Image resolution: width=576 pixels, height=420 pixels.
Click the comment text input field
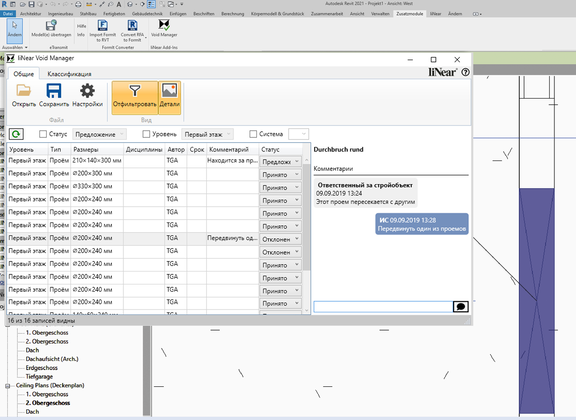[383, 306]
